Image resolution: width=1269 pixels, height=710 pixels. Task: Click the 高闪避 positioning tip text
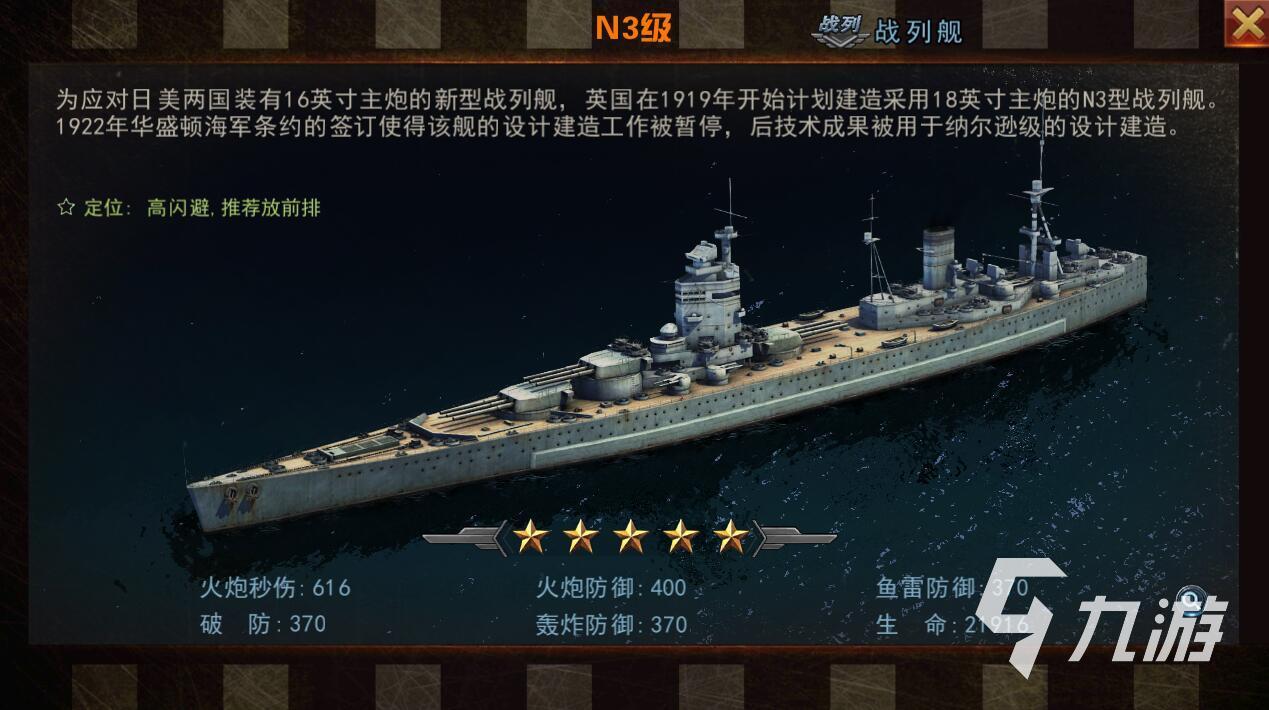pos(233,208)
